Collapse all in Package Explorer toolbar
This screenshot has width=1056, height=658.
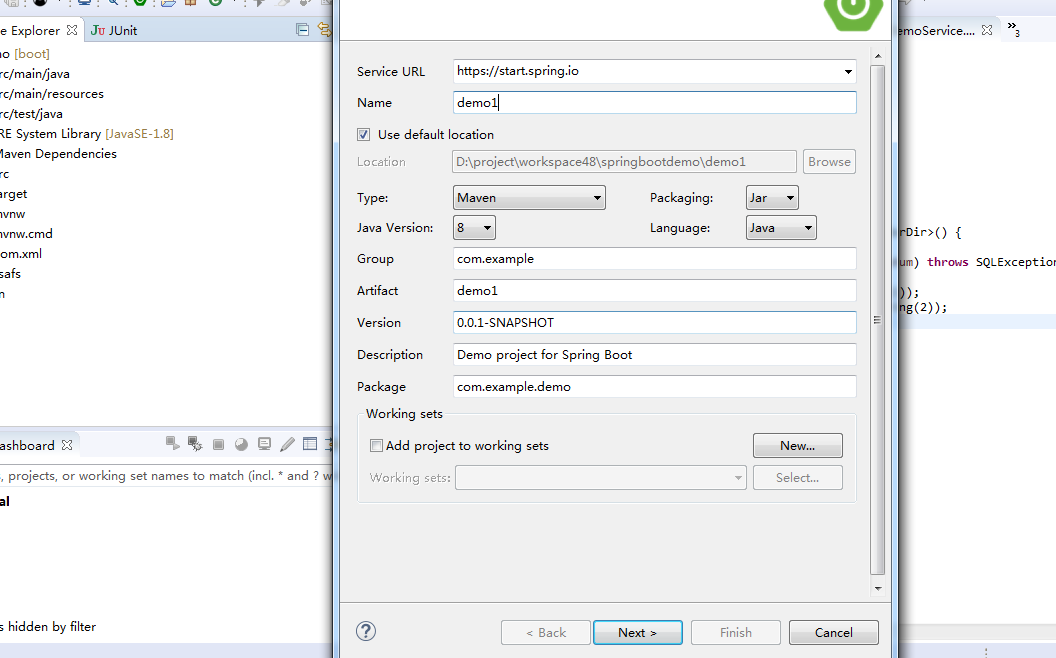302,30
